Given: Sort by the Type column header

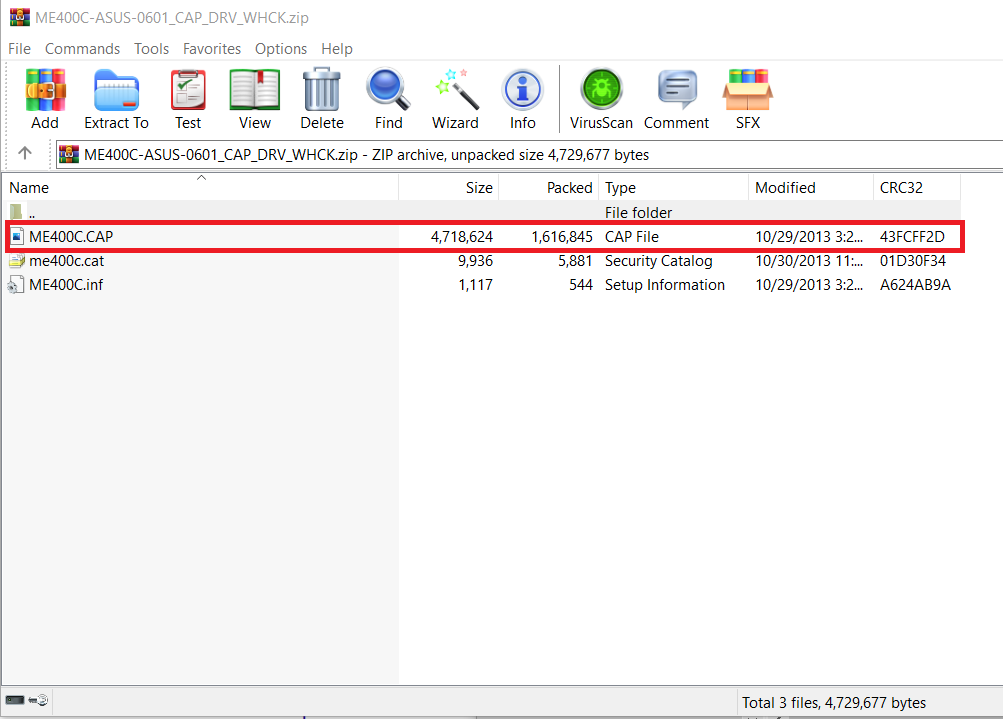Looking at the screenshot, I should [673, 187].
